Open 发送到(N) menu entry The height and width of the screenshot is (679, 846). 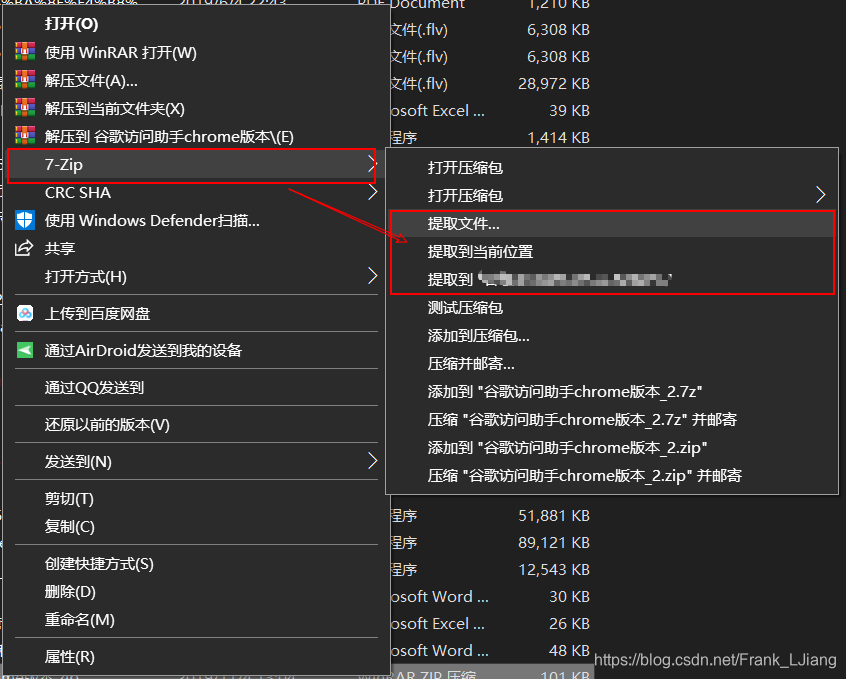coord(196,462)
